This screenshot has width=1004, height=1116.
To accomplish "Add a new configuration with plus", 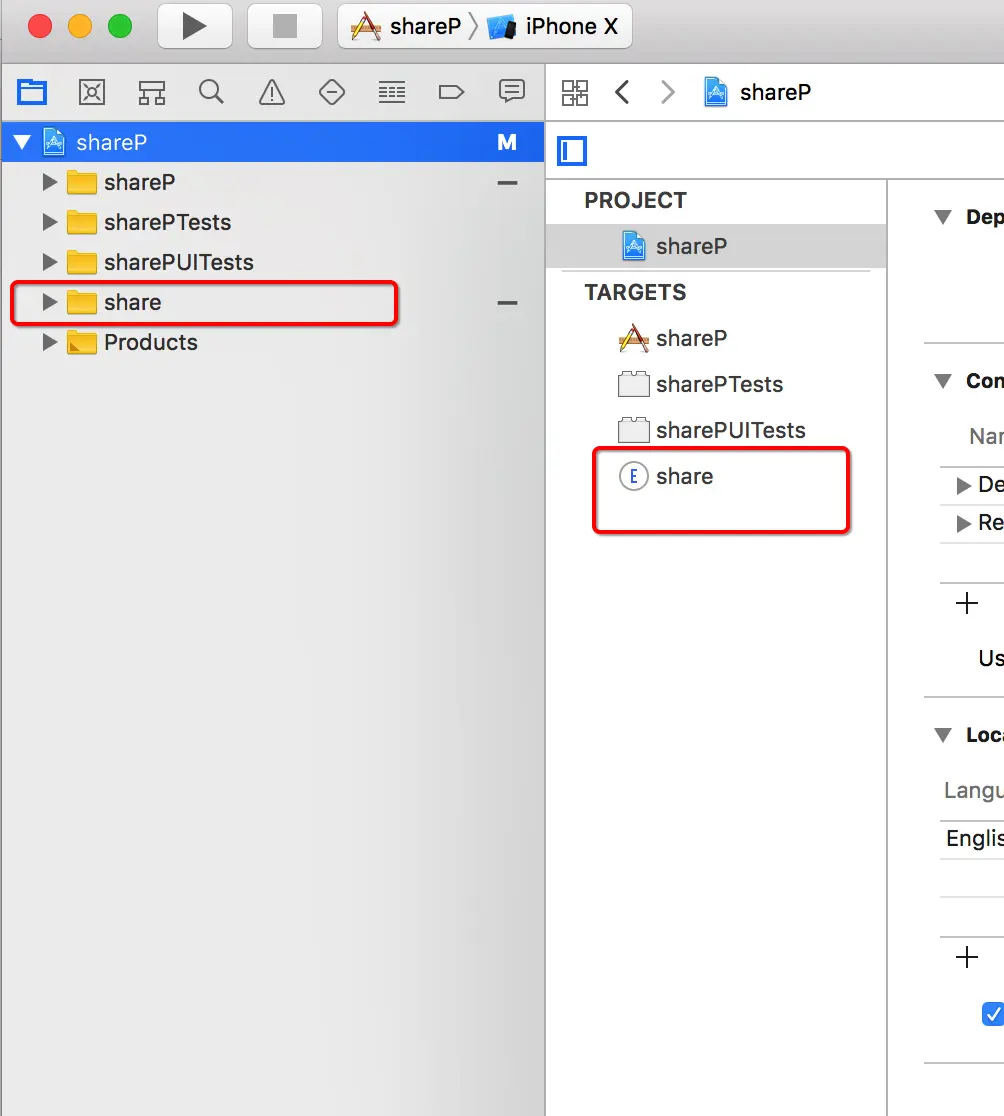I will 966,604.
